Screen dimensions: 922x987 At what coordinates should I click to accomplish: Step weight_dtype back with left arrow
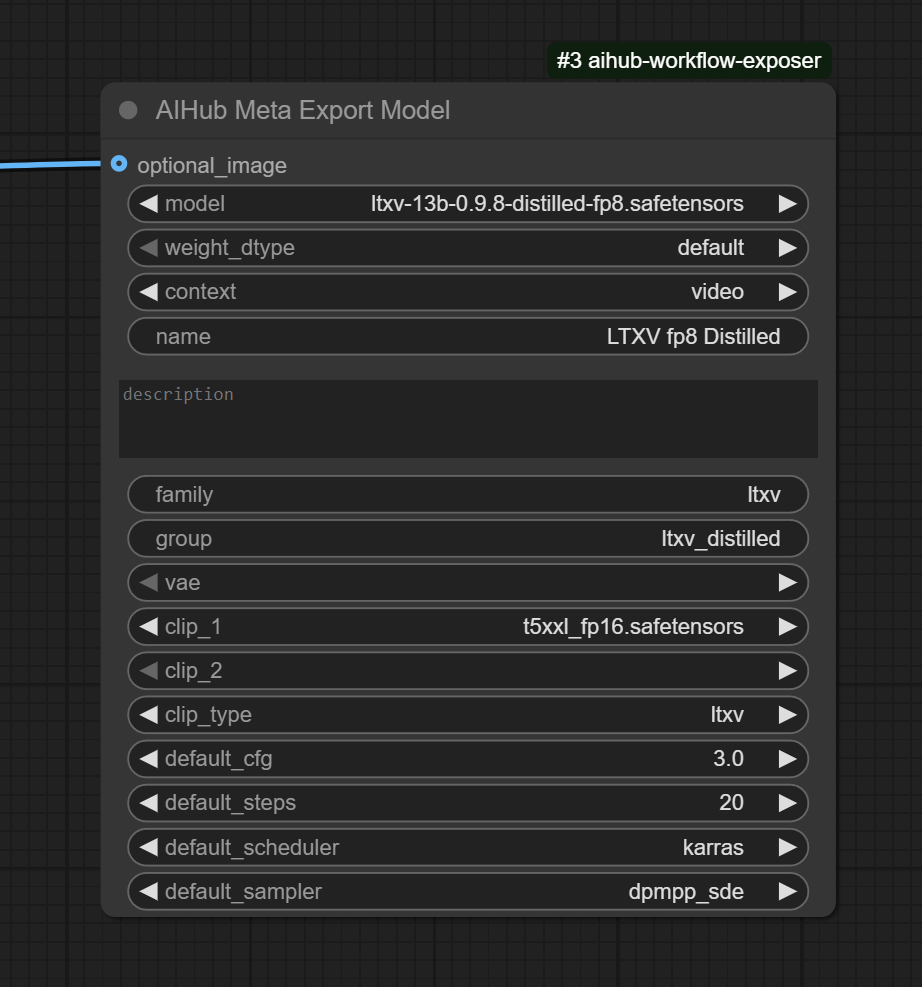149,248
